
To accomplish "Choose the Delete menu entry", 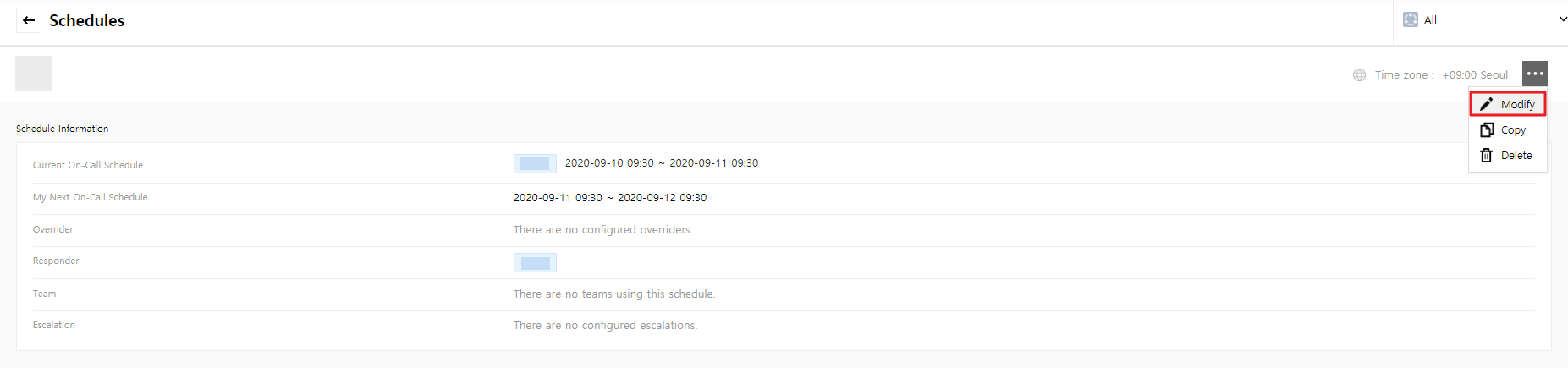I will point(1516,155).
